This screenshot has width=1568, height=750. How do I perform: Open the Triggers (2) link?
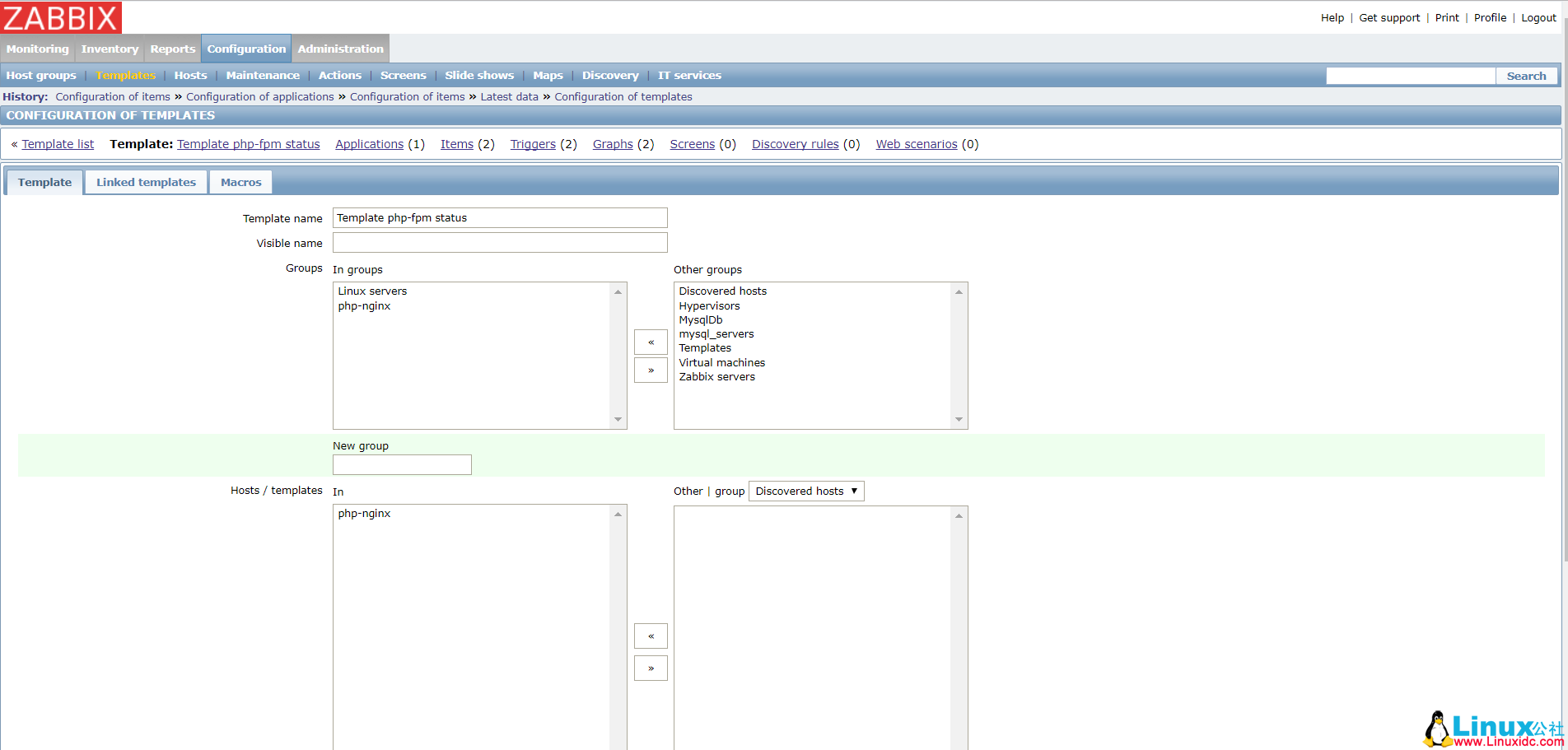[x=533, y=144]
